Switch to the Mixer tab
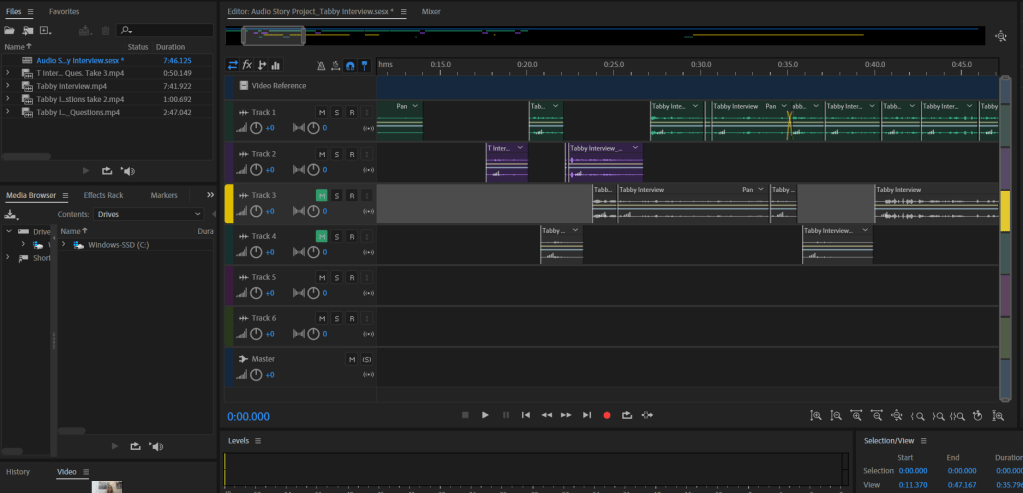This screenshot has height=493, width=1023. [431, 11]
